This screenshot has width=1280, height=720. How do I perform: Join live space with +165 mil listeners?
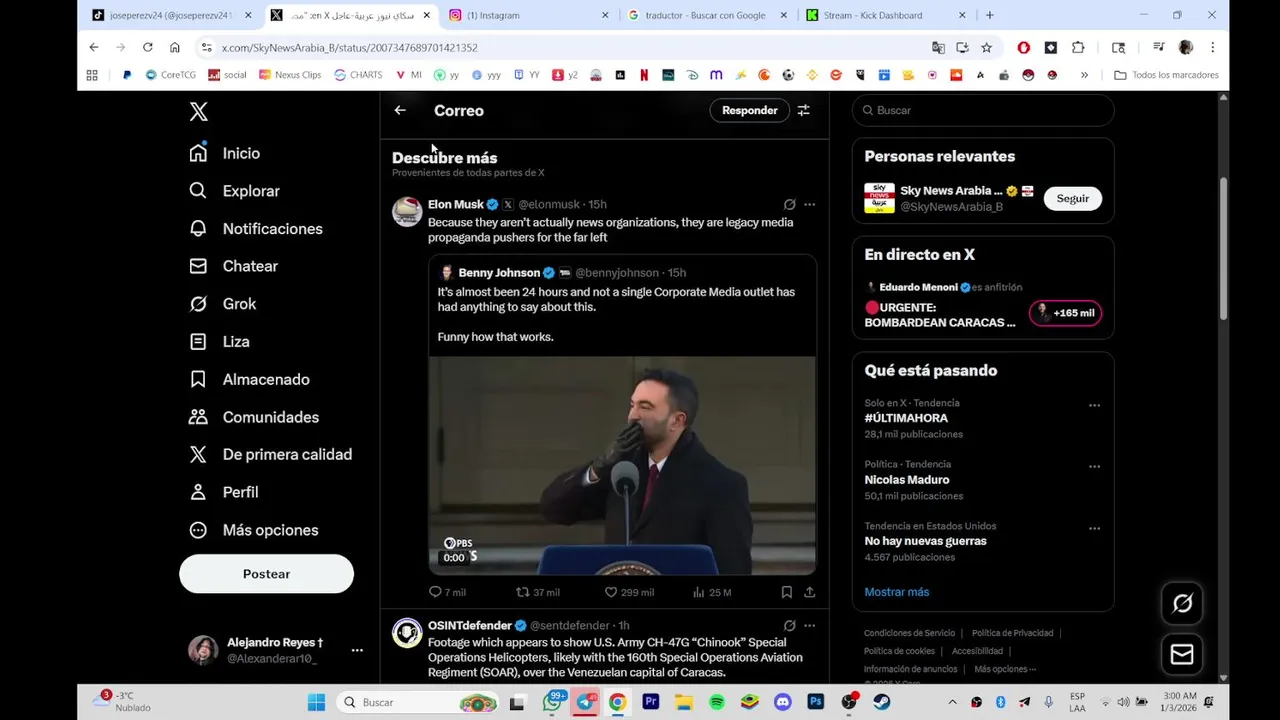pos(1065,313)
